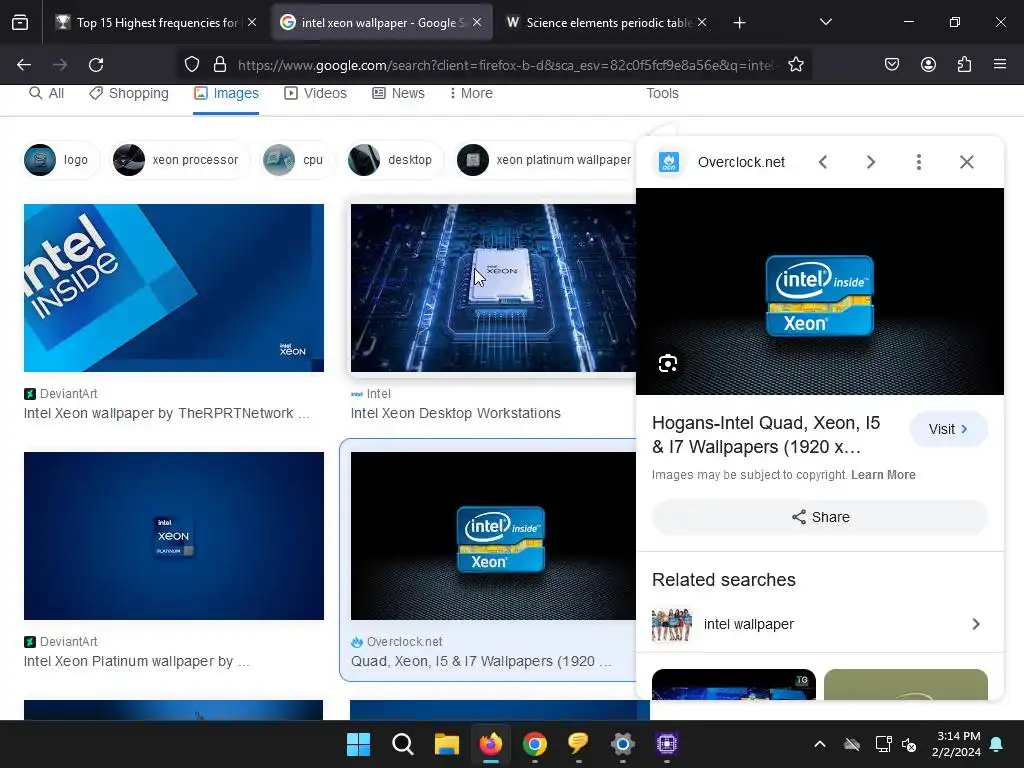Open Intel Xeon Desktop Workstations link
Image resolution: width=1024 pixels, height=768 pixels.
tap(455, 413)
